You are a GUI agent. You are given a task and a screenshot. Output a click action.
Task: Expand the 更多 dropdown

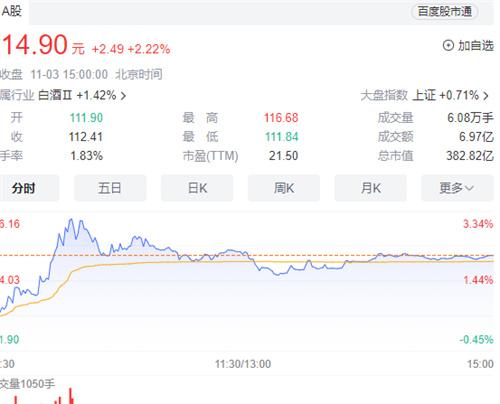(x=457, y=188)
